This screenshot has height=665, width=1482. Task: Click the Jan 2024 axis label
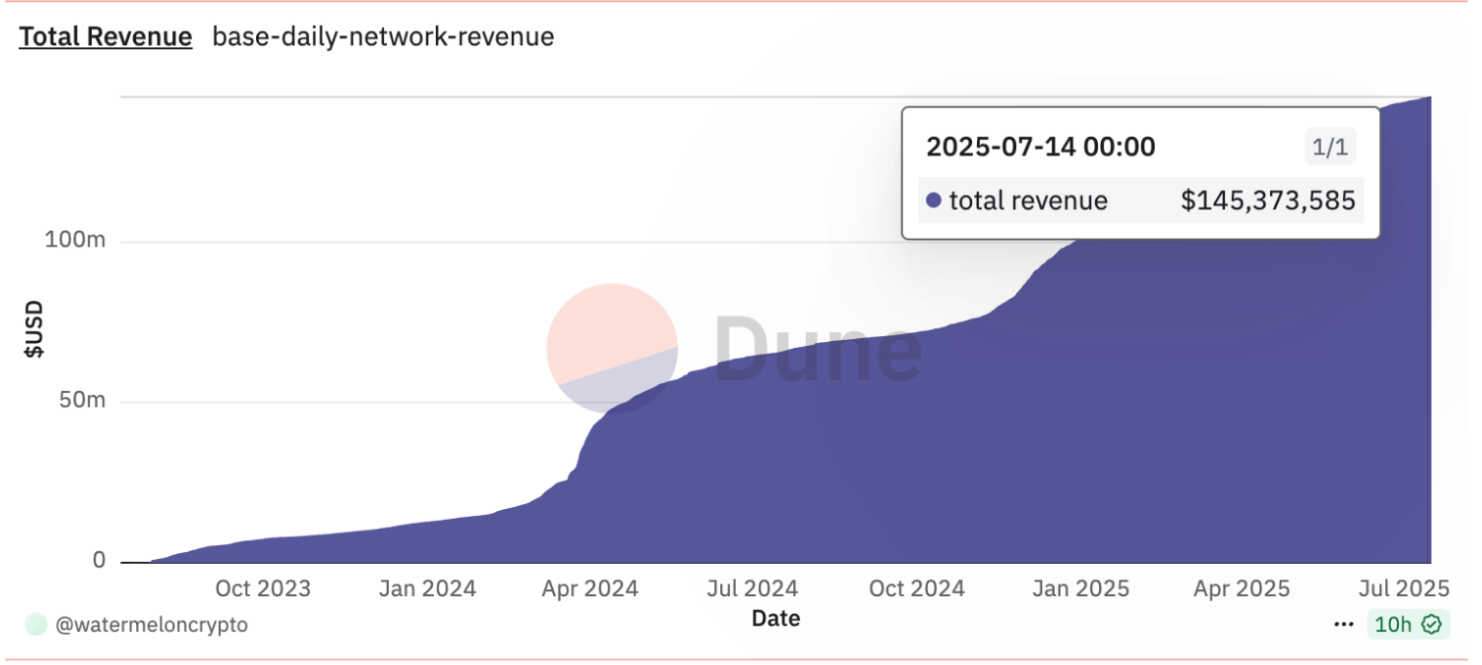[x=427, y=588]
